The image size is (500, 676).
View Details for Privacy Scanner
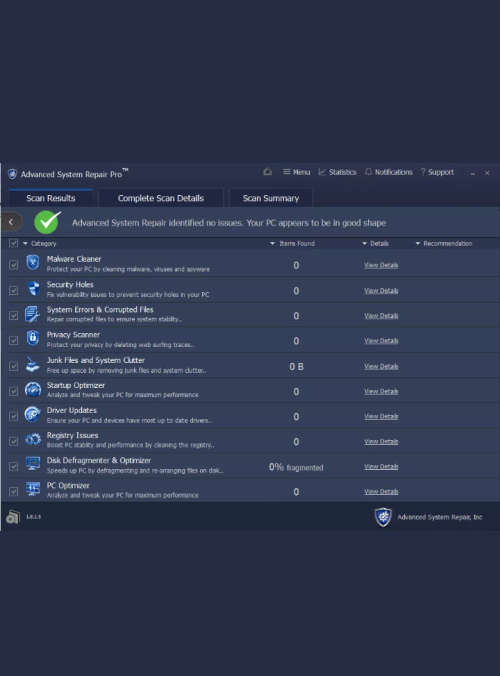coord(381,341)
